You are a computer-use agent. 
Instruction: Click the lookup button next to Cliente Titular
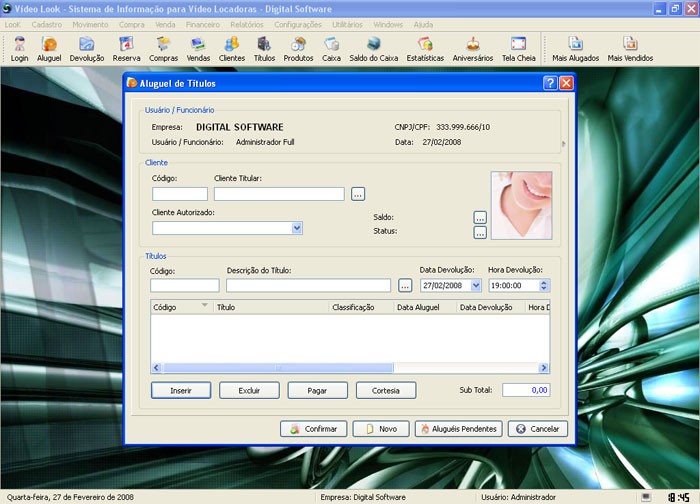[x=358, y=194]
